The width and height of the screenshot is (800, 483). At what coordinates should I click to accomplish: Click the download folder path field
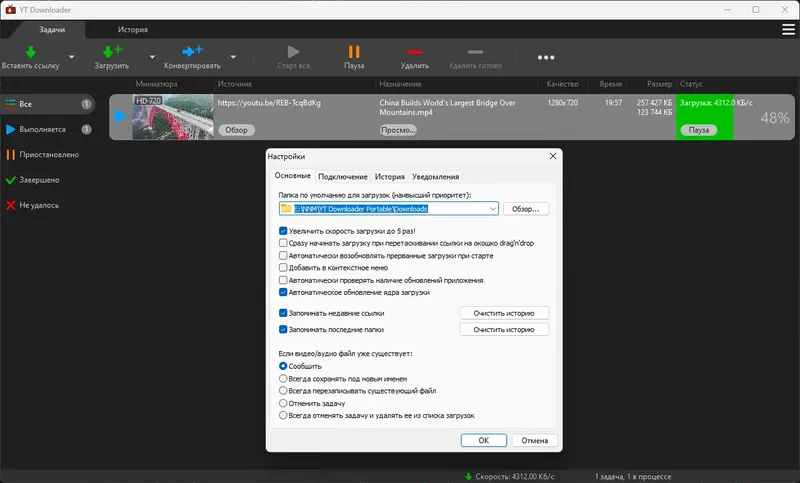point(389,209)
